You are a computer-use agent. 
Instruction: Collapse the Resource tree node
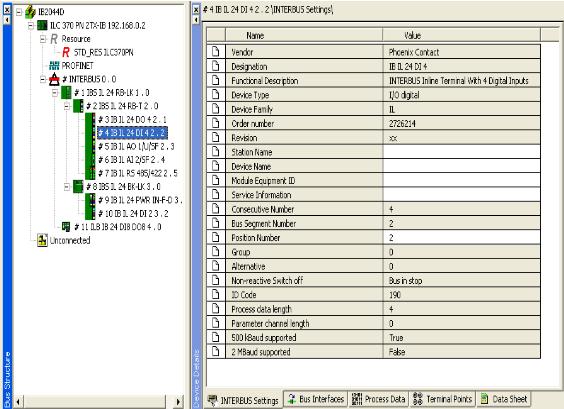[x=43, y=39]
